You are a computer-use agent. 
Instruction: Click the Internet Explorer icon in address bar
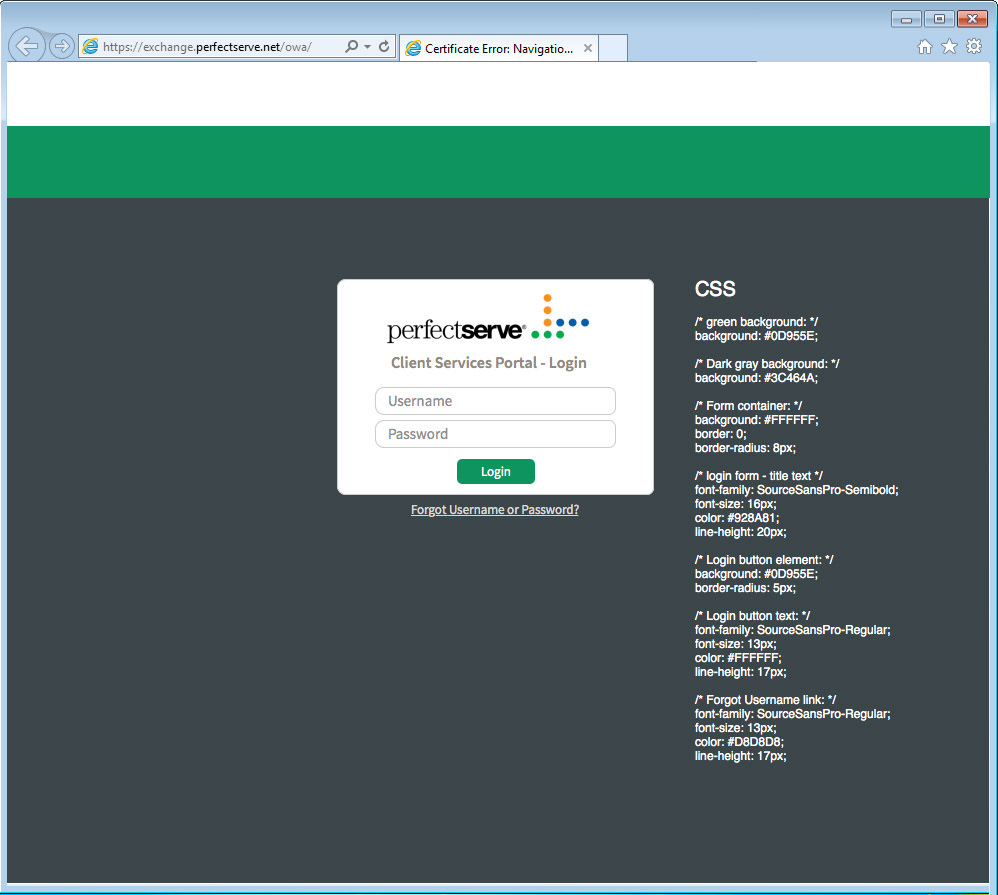(91, 46)
